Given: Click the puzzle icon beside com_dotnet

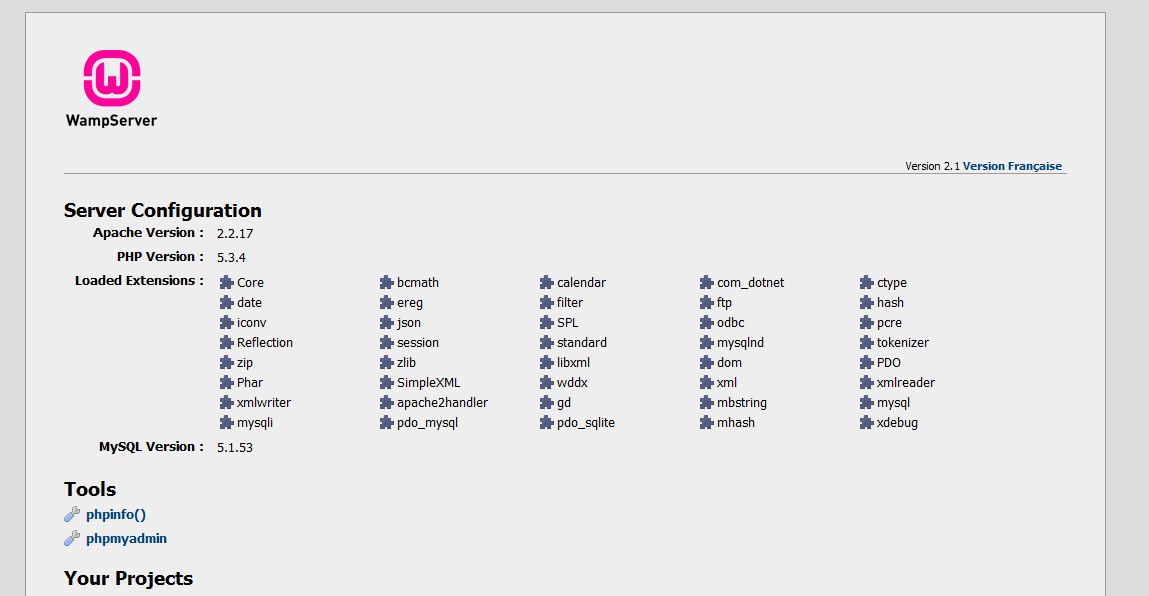Looking at the screenshot, I should (x=706, y=282).
